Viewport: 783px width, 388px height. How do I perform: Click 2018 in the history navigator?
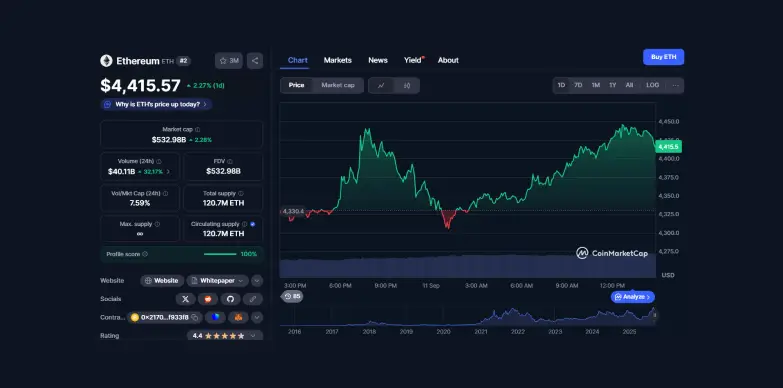[369, 332]
